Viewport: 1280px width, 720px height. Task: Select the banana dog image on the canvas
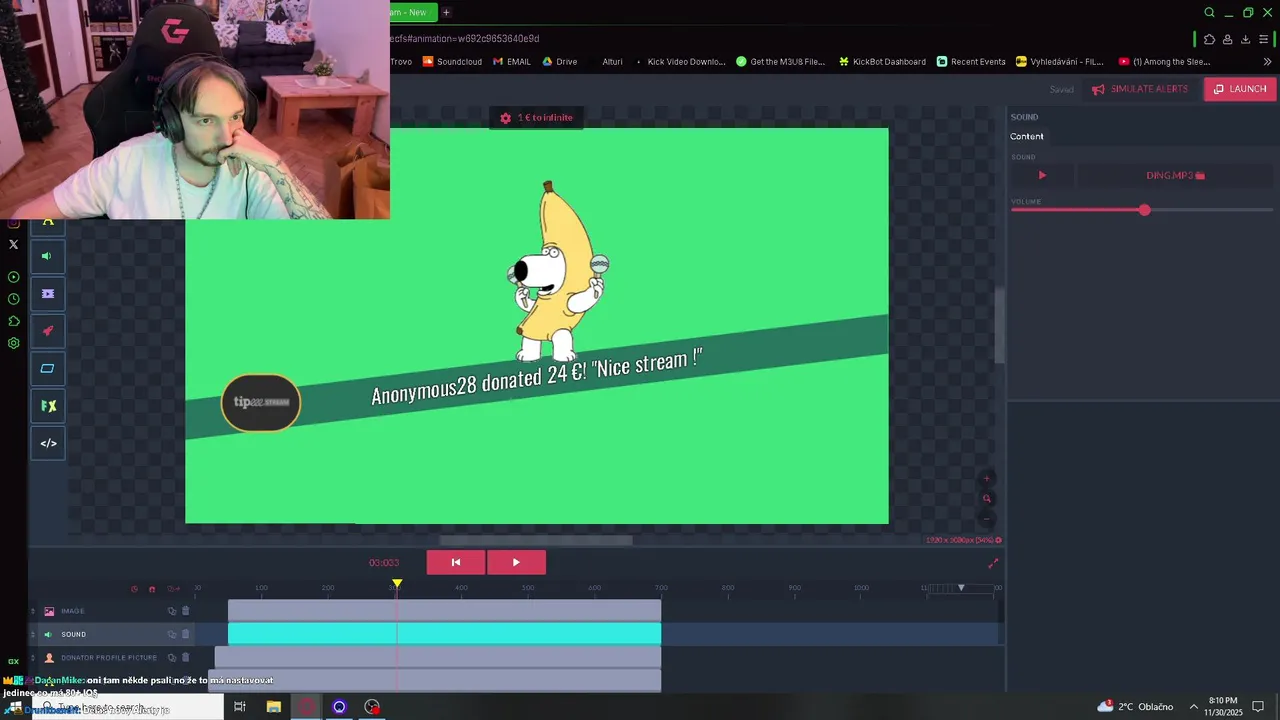(x=556, y=272)
